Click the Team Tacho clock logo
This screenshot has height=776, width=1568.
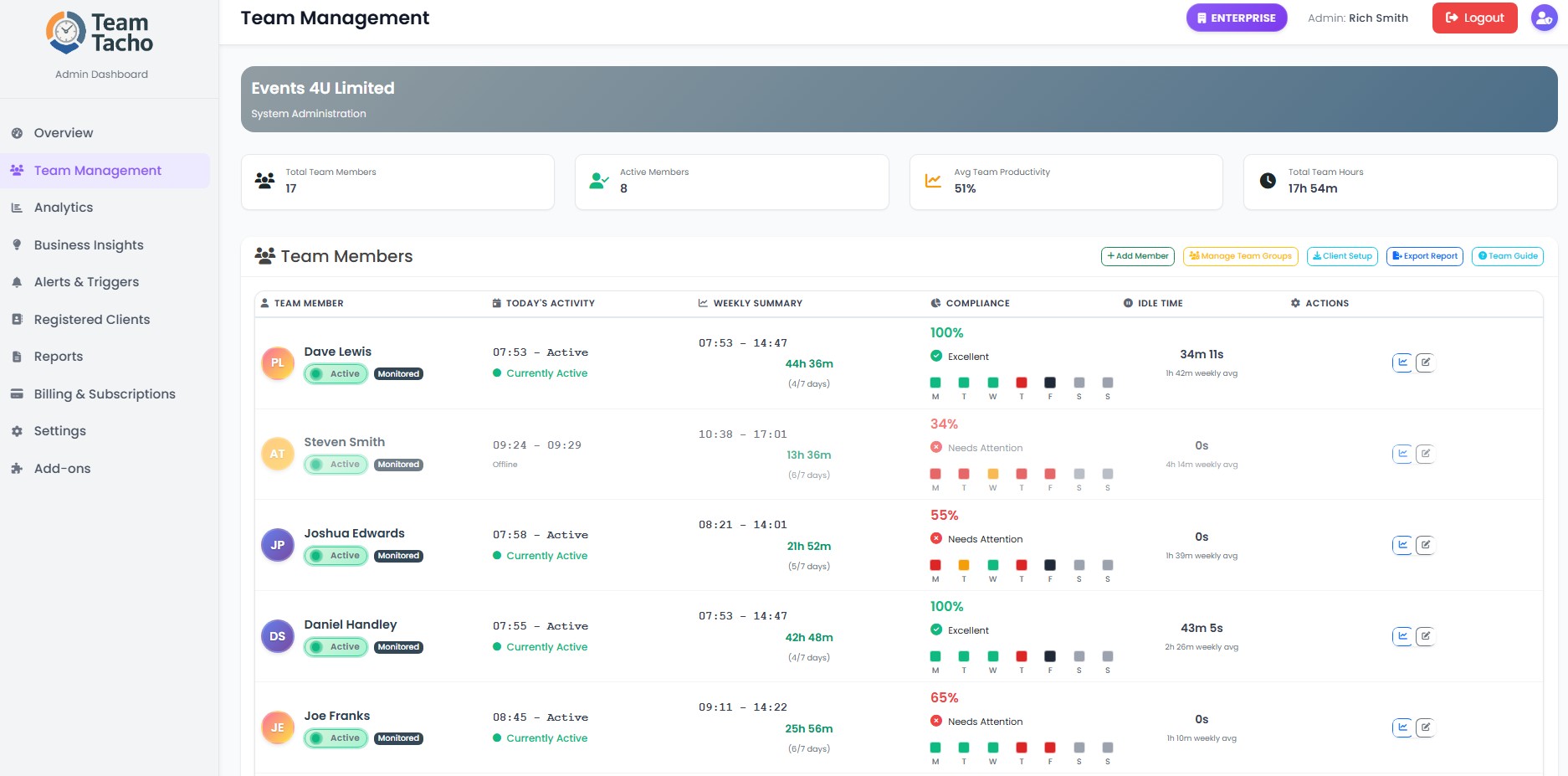65,33
